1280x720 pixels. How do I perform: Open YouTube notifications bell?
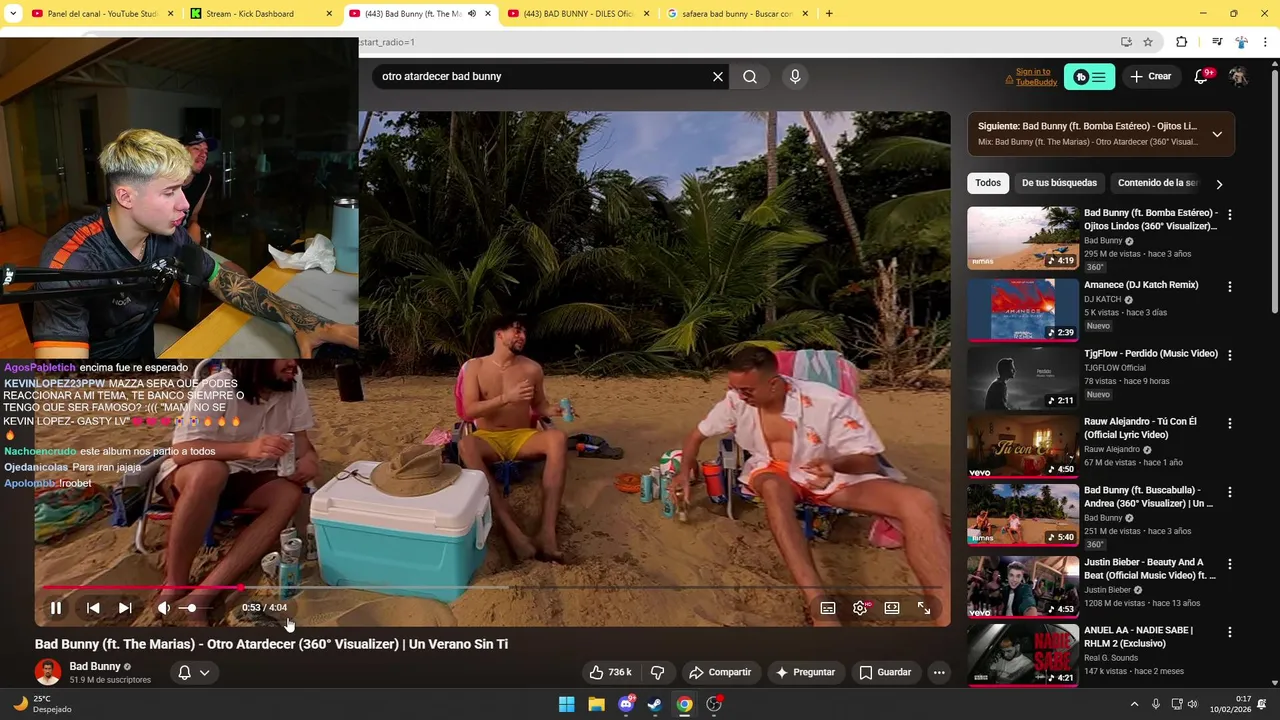coord(1202,77)
